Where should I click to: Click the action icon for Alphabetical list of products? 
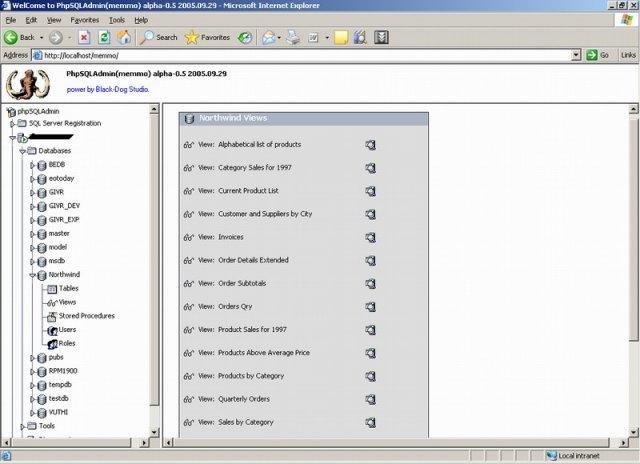370,145
